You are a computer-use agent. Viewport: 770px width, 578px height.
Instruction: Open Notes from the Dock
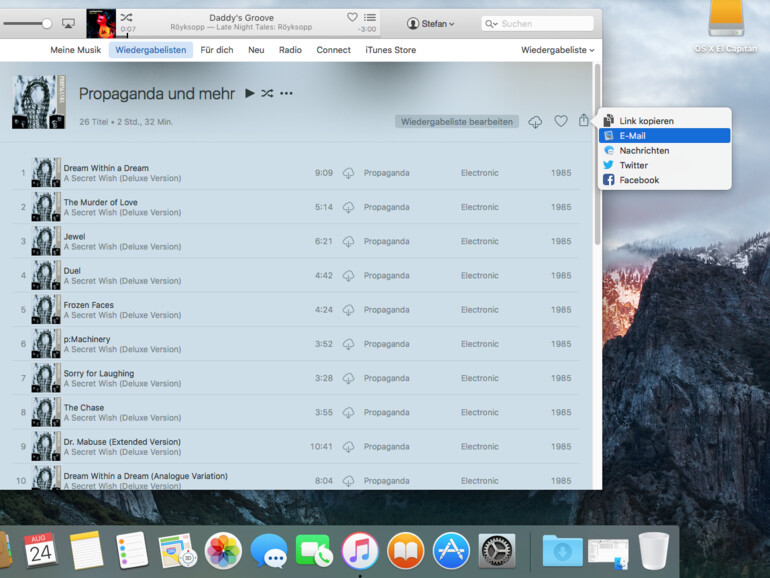point(86,550)
